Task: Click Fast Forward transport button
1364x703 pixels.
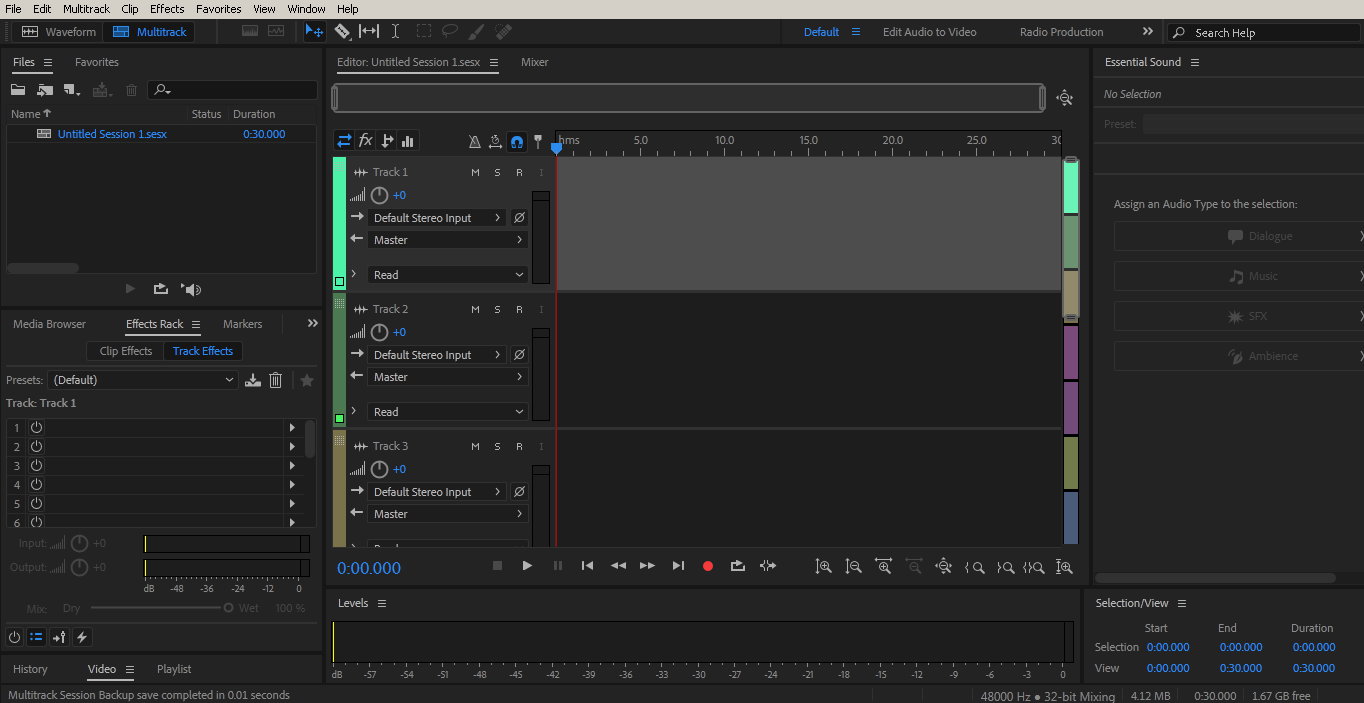Action: [648, 566]
